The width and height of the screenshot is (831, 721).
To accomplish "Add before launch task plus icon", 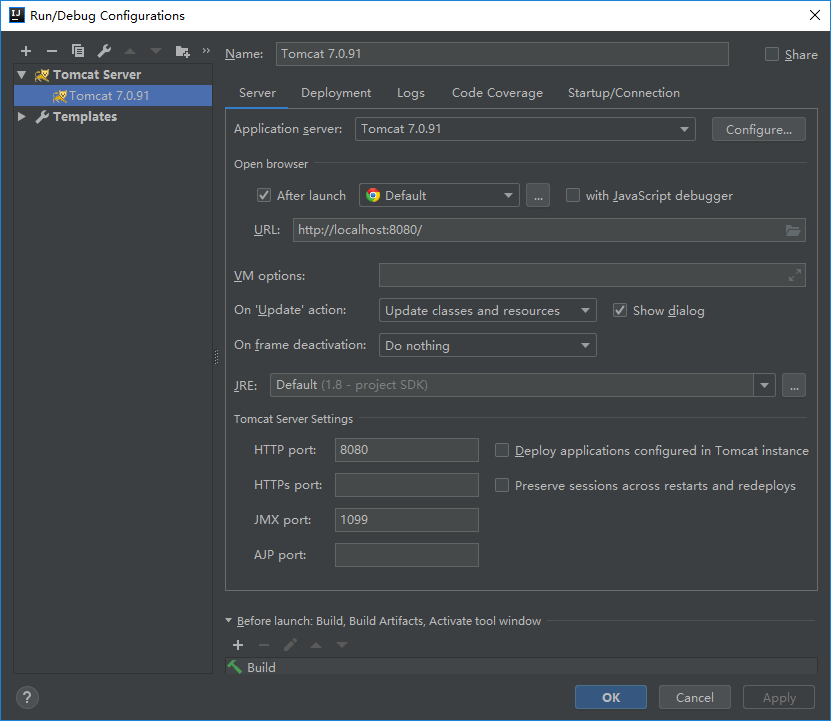I will tap(238, 645).
